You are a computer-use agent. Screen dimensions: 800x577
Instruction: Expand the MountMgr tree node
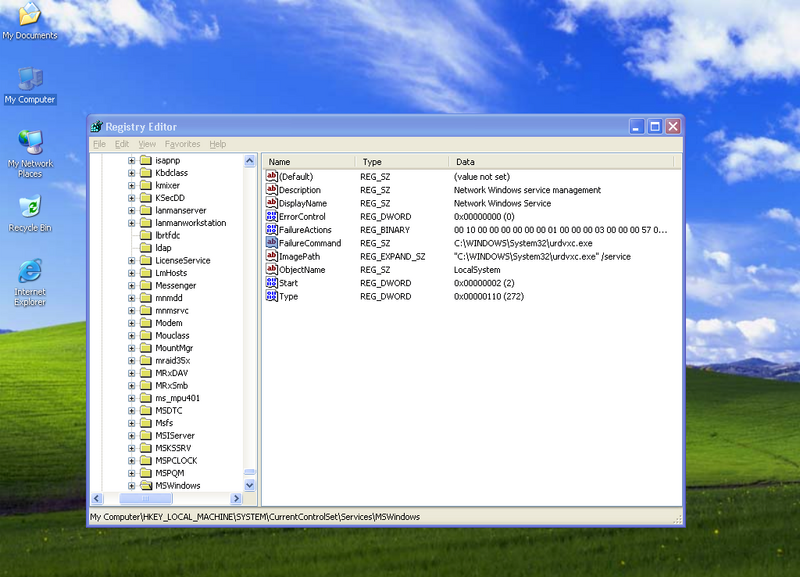[132, 348]
